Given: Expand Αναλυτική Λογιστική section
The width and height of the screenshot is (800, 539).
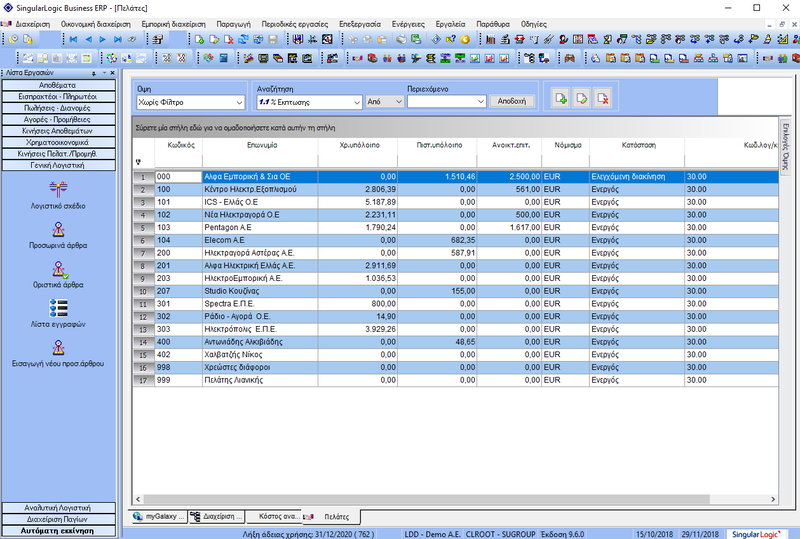Looking at the screenshot, I should 59,508.
